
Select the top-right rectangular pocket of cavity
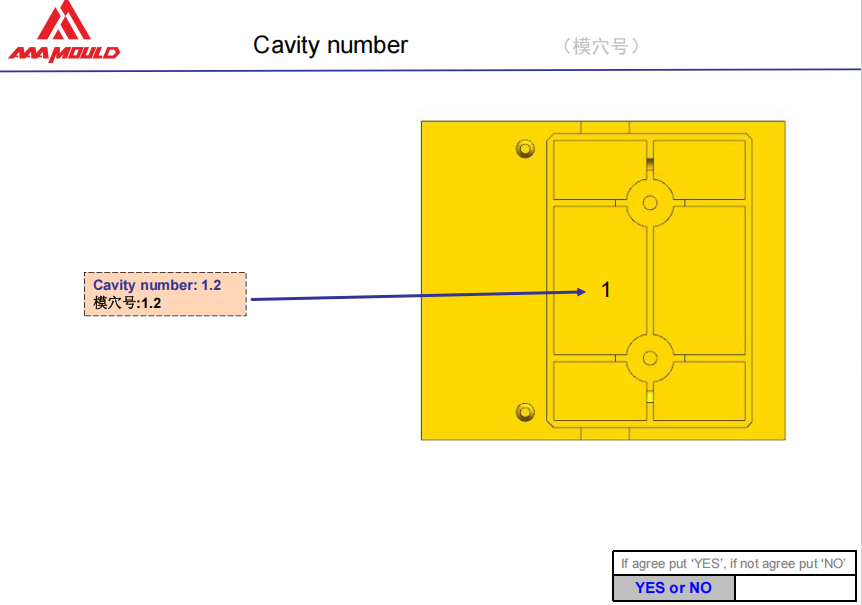click(x=700, y=168)
